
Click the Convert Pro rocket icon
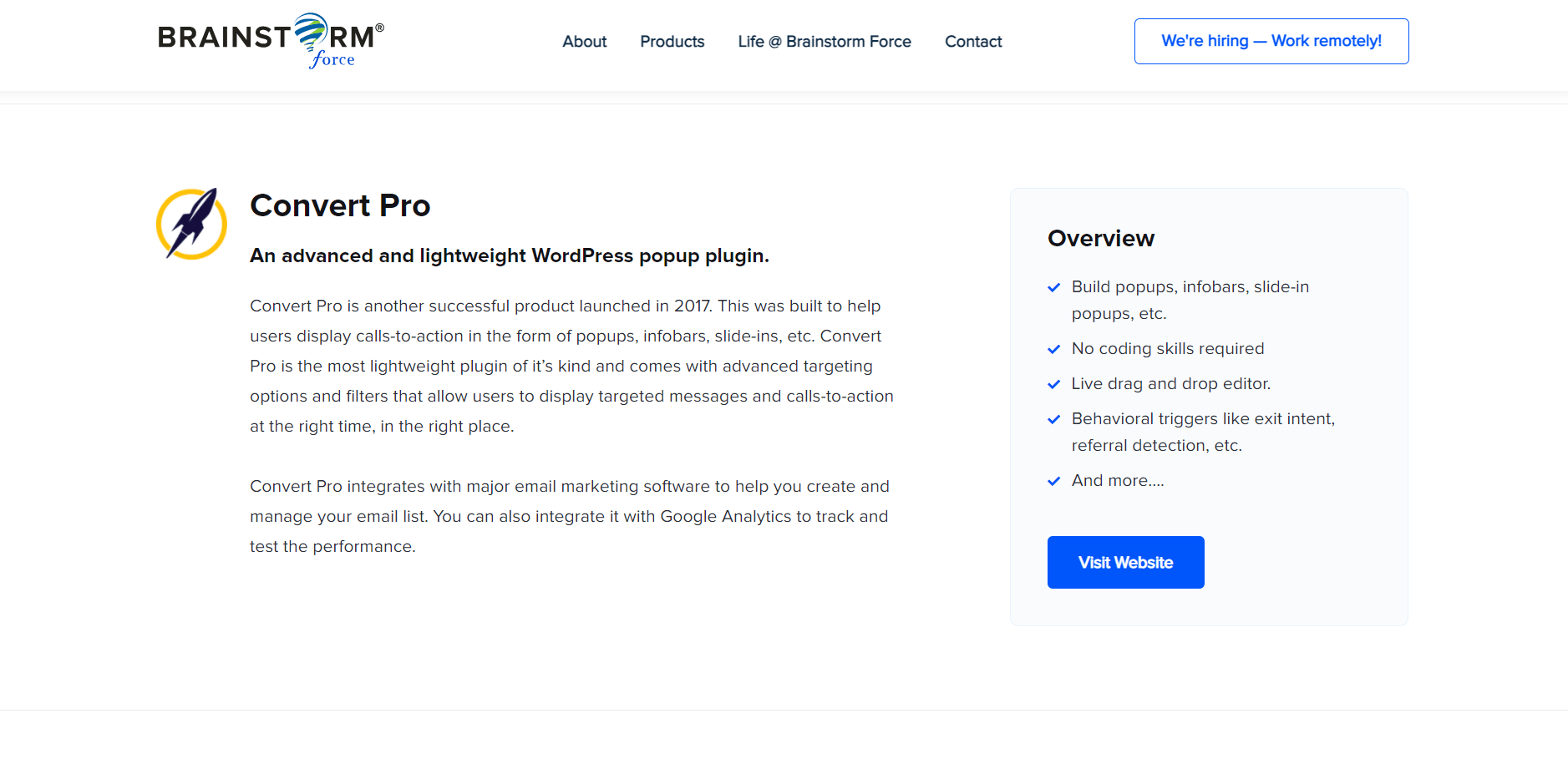click(x=191, y=224)
